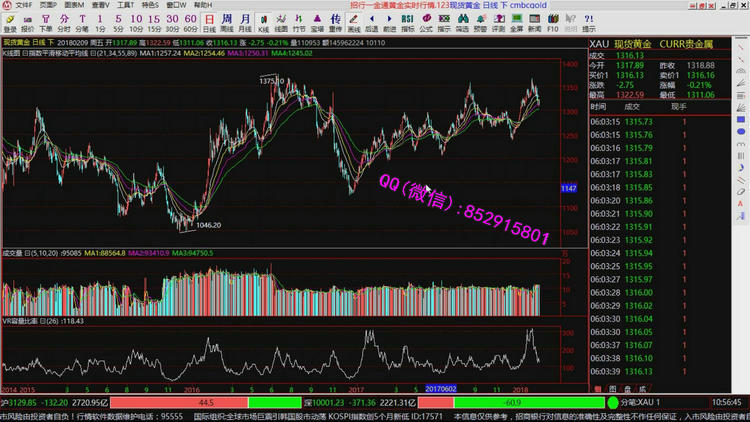The image size is (750, 422).
Task: Open the 查看V menu
Action: pyautogui.click(x=100, y=5)
